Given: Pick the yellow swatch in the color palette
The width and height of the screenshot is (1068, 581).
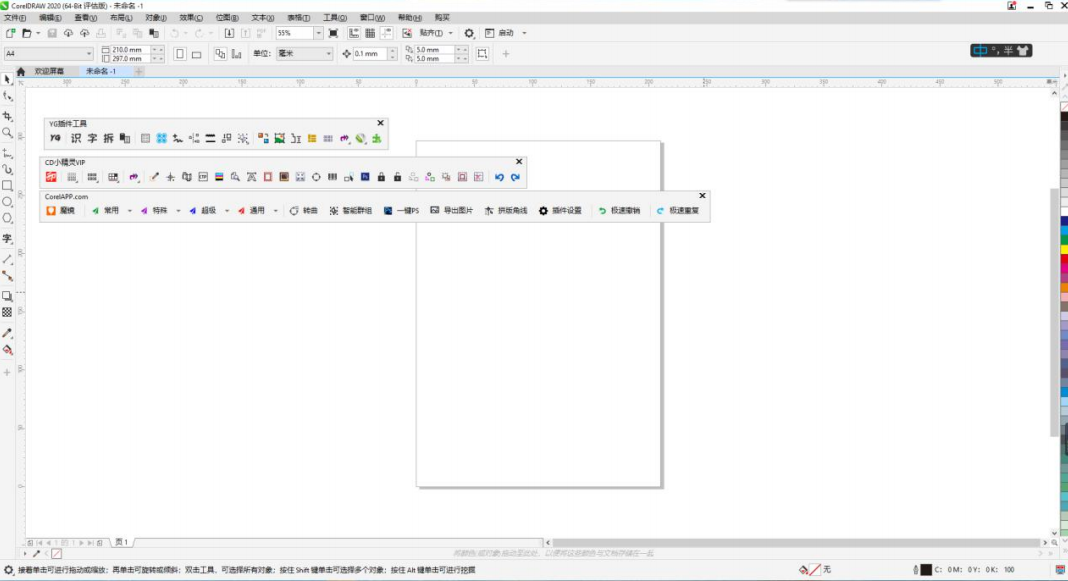Looking at the screenshot, I should (x=1063, y=249).
